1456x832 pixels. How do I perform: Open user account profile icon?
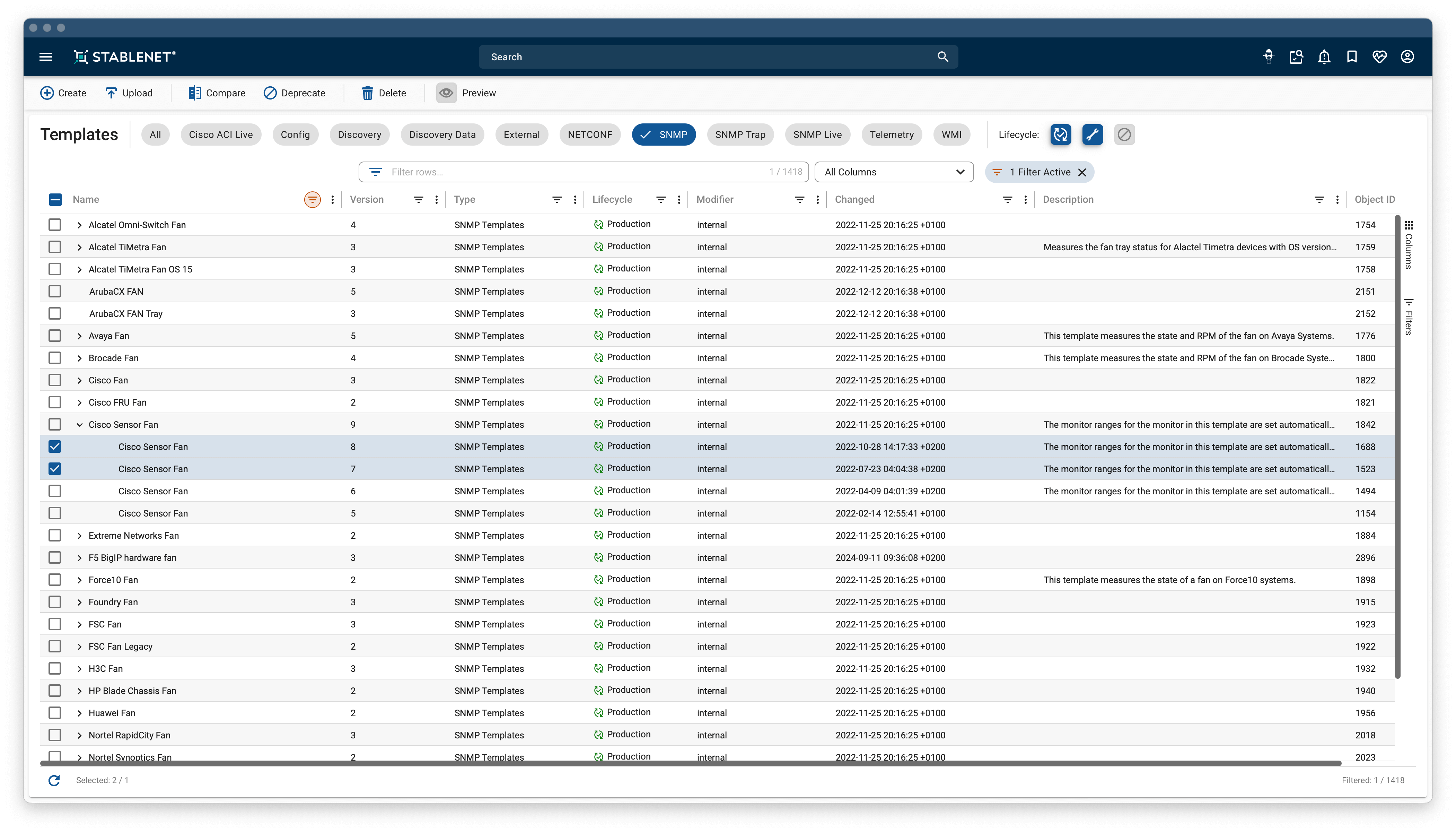click(x=1407, y=57)
